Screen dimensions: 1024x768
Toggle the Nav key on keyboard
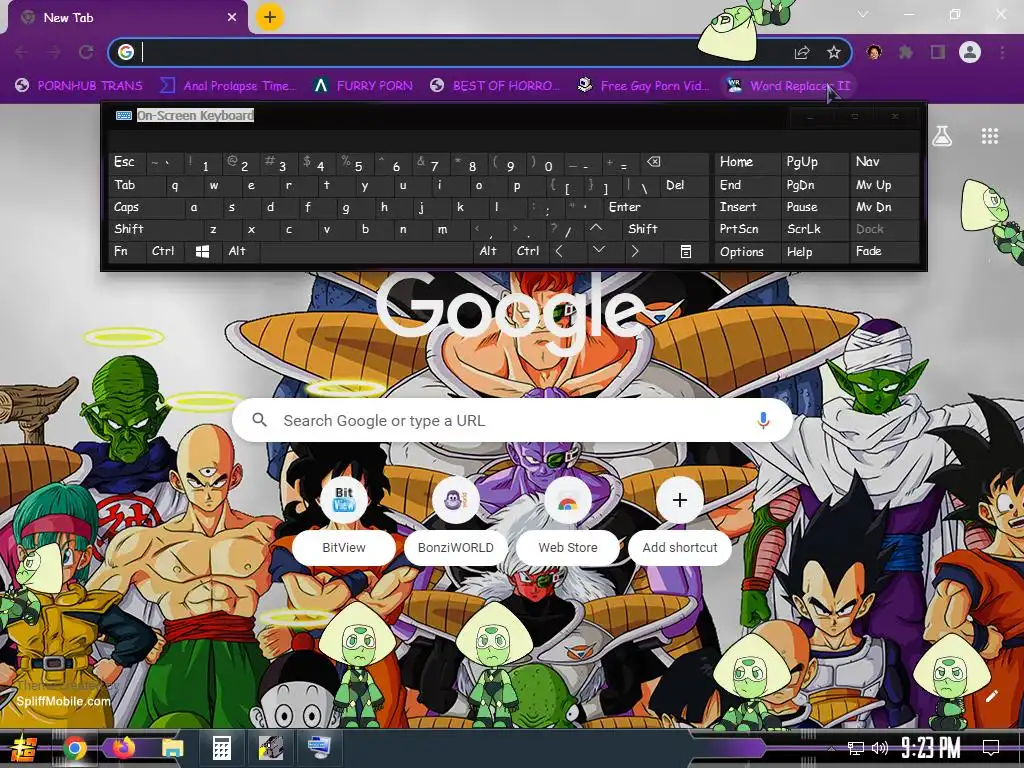885,162
